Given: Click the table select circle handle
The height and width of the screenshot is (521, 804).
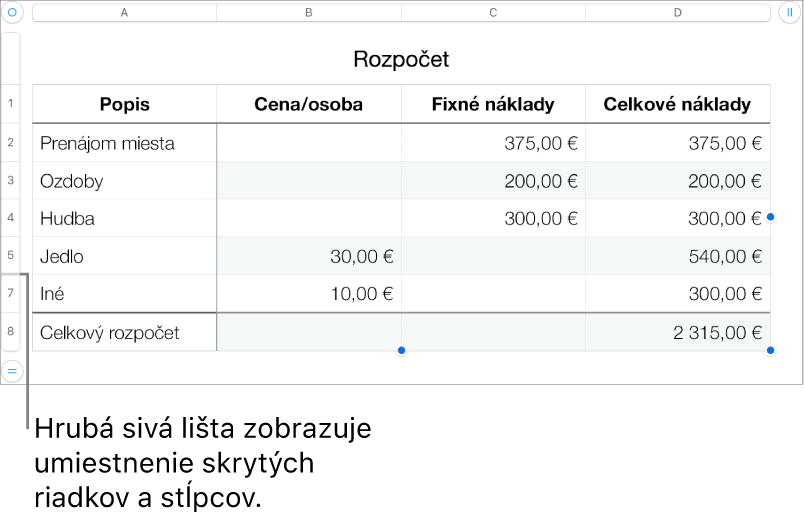Looking at the screenshot, I should (12, 12).
